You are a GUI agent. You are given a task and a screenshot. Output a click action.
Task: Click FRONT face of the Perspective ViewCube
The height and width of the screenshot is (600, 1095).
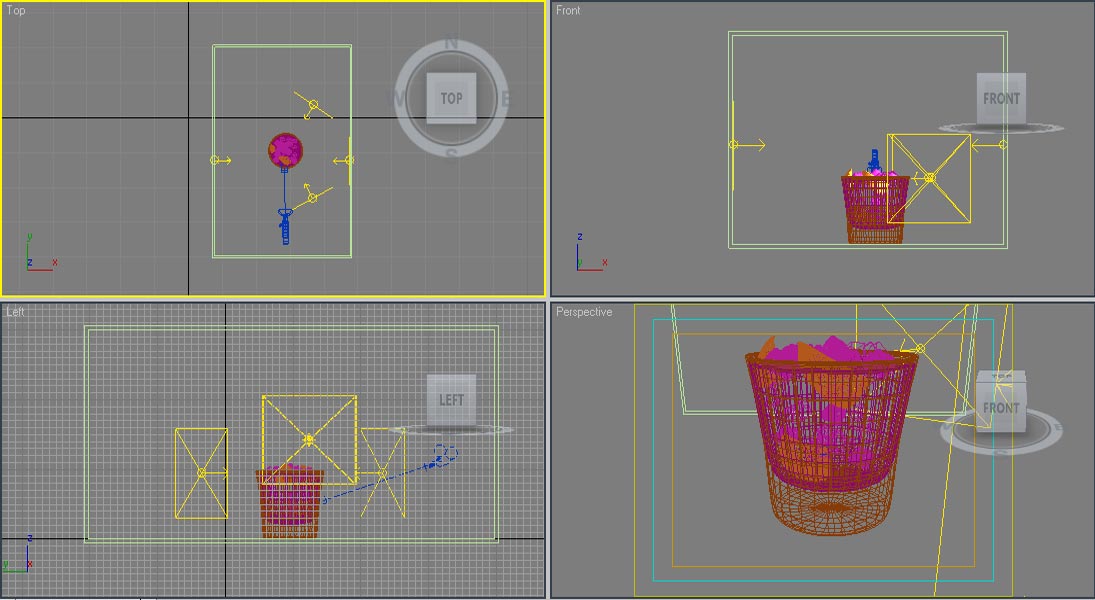pos(1001,408)
